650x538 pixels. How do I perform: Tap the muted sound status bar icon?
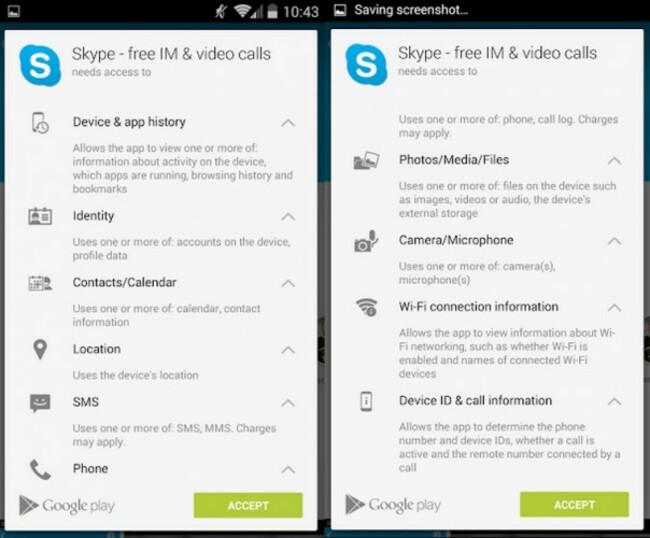click(221, 11)
